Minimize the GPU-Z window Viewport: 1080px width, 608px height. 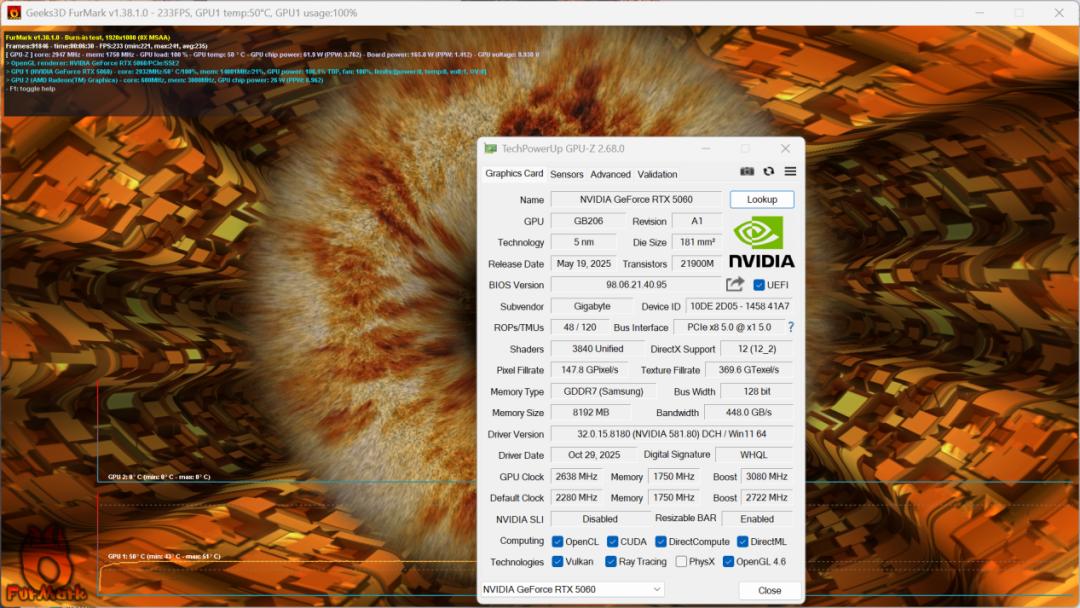tap(706, 149)
